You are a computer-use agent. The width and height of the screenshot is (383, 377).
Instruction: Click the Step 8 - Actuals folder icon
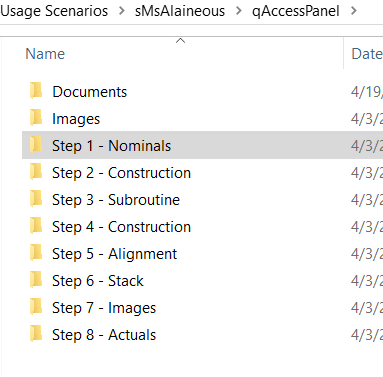(x=36, y=334)
